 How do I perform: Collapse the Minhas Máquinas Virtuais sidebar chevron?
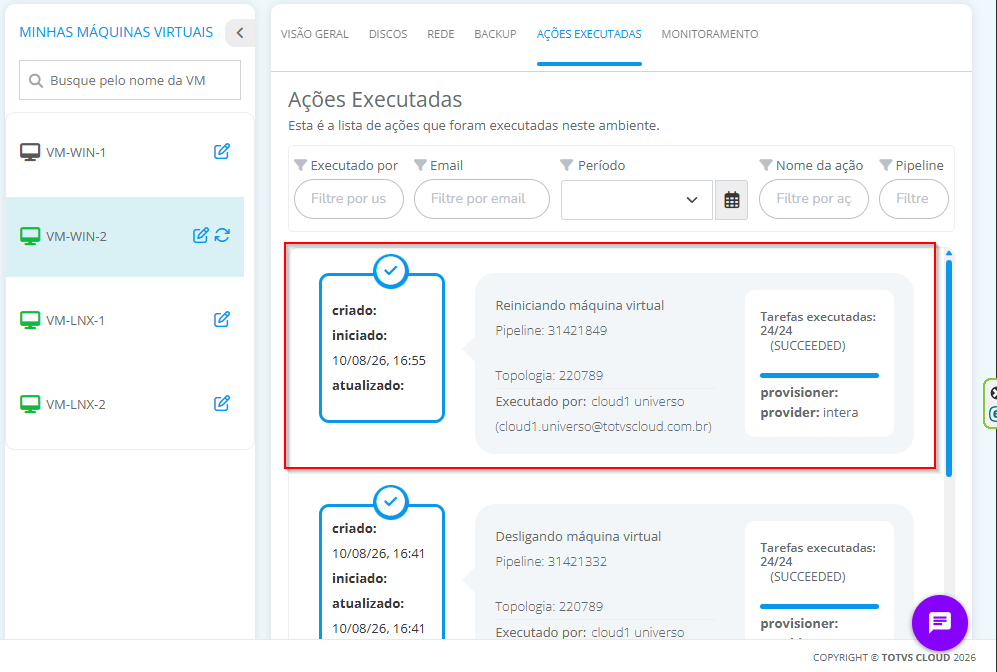[240, 33]
